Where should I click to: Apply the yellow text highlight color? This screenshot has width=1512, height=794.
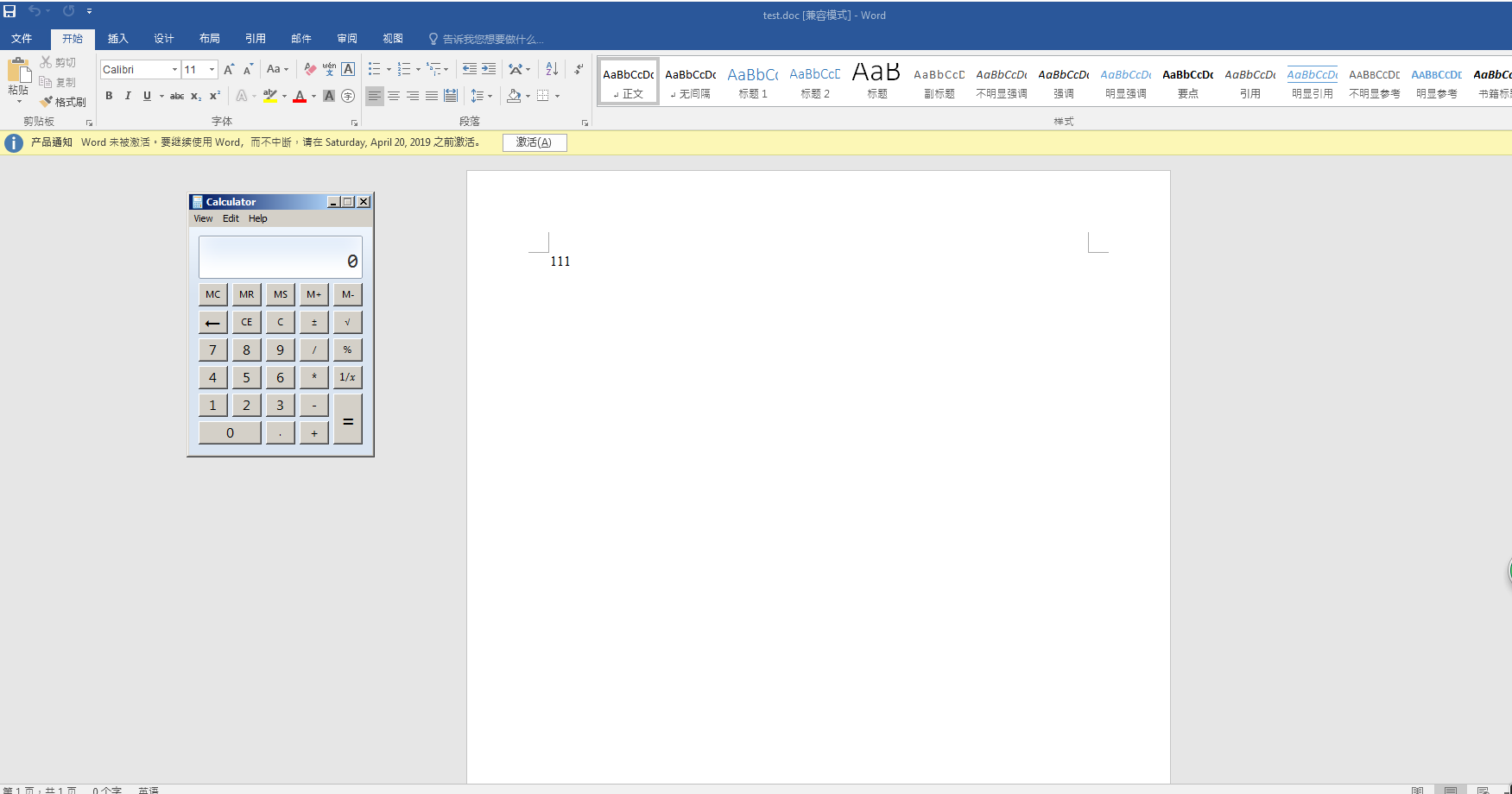pyautogui.click(x=270, y=96)
